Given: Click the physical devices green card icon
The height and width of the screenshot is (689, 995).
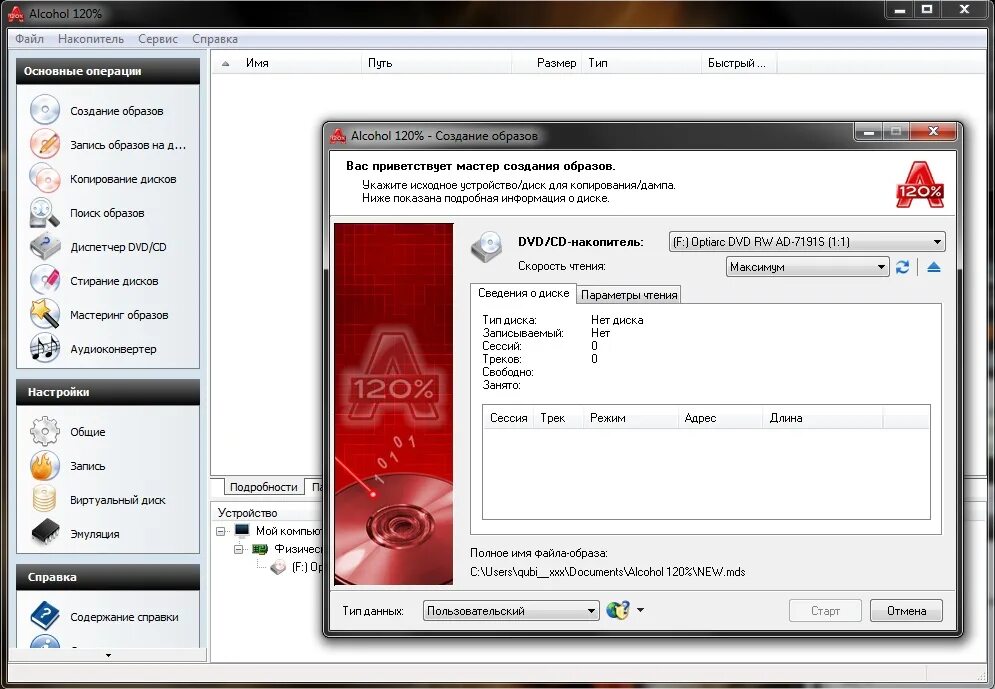Looking at the screenshot, I should pyautogui.click(x=260, y=549).
